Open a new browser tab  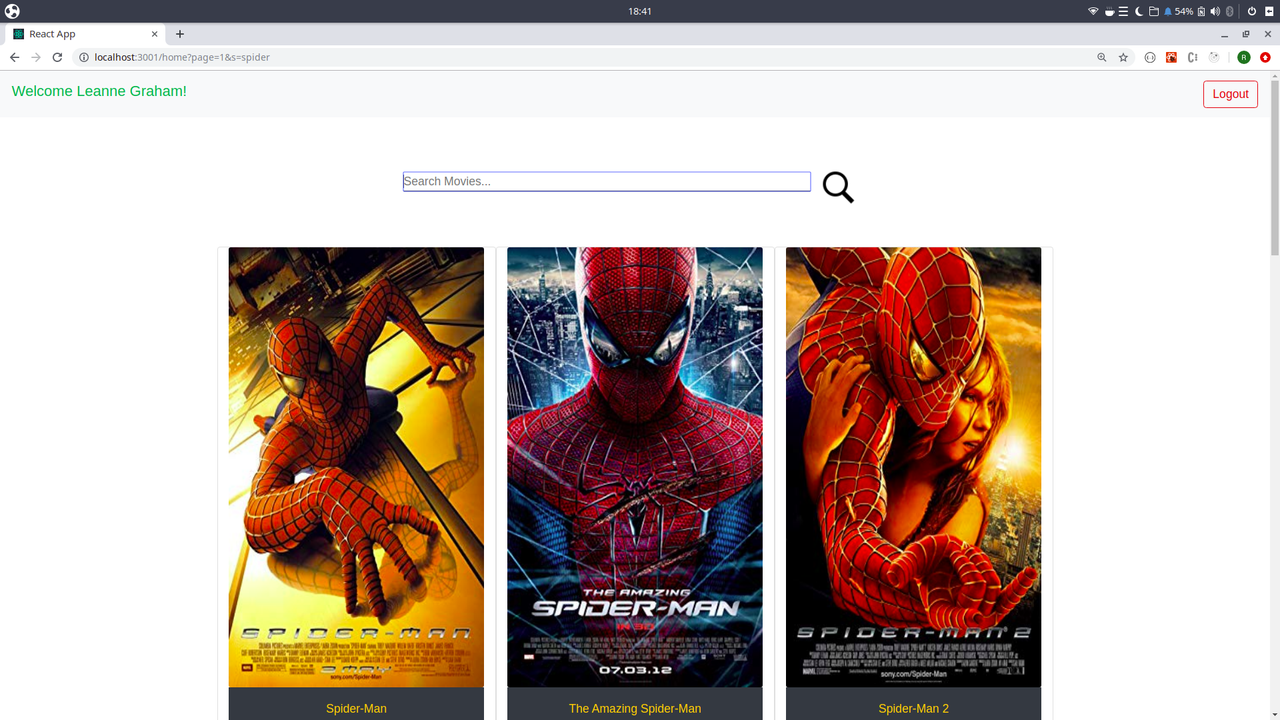pos(180,34)
